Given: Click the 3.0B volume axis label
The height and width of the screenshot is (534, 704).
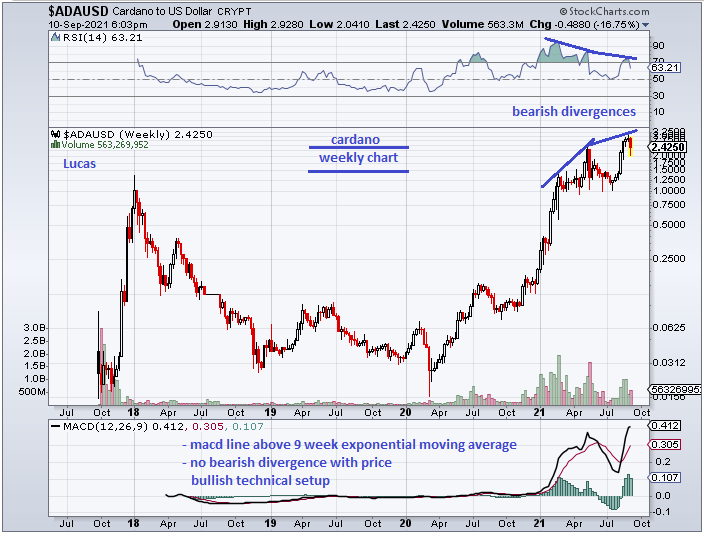Looking at the screenshot, I should [x=35, y=328].
